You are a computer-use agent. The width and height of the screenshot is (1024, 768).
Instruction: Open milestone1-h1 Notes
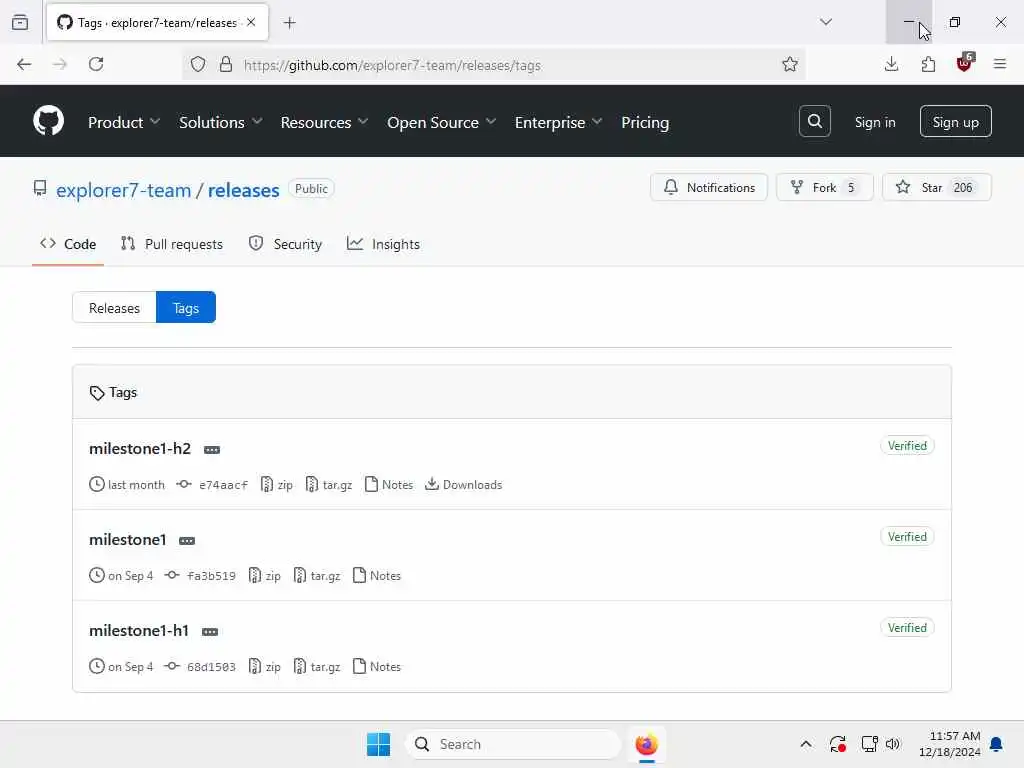377,667
